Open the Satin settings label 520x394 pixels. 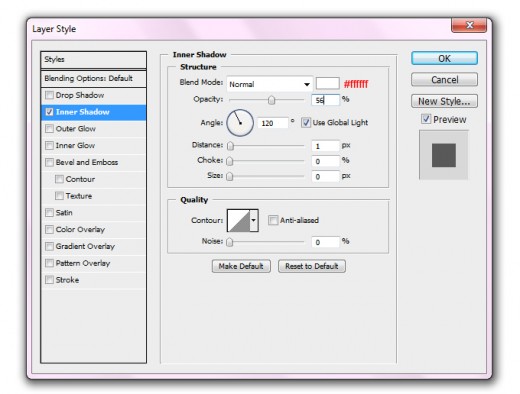(x=64, y=213)
